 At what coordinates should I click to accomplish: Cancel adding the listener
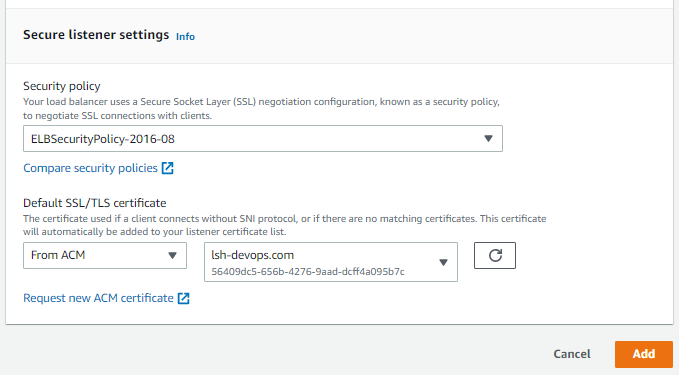(572, 354)
